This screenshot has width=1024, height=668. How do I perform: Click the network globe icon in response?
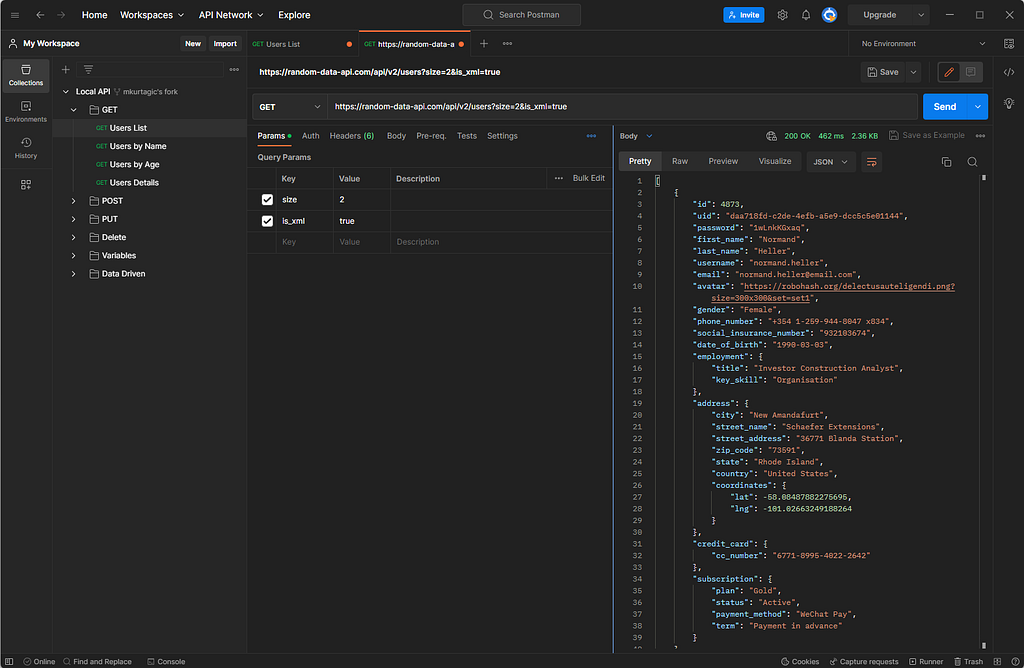(771, 136)
